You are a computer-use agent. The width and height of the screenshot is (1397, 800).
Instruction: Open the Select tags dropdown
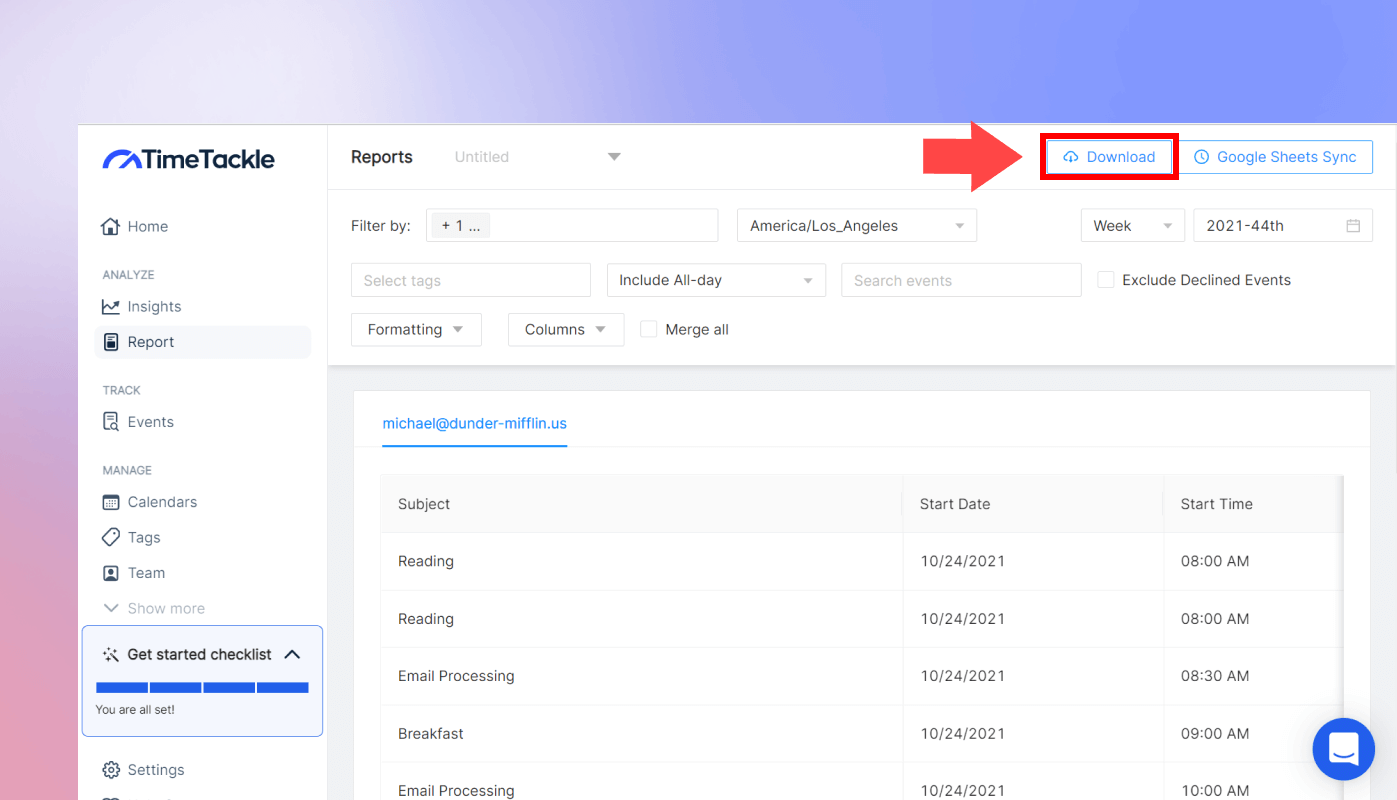click(x=471, y=280)
